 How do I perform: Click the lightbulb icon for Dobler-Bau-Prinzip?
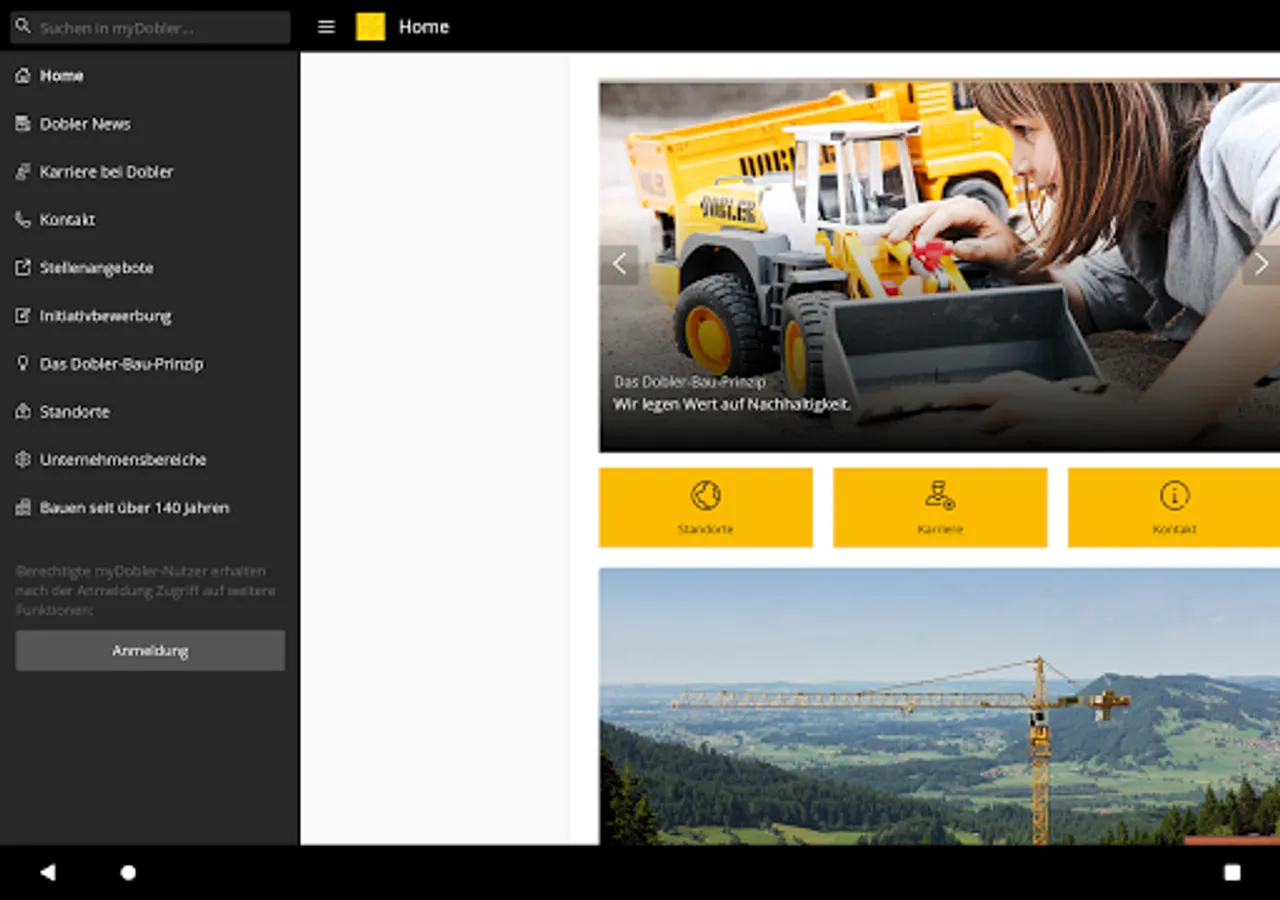(x=23, y=364)
